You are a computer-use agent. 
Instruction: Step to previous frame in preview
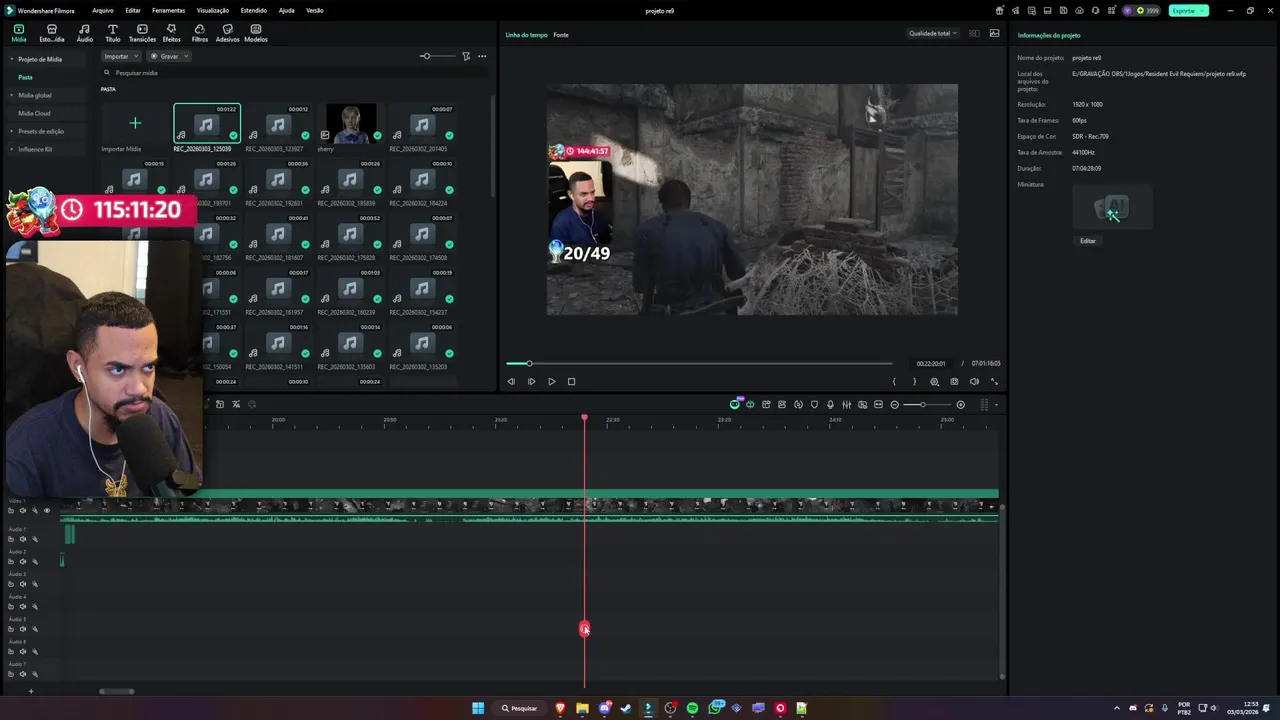pos(511,381)
